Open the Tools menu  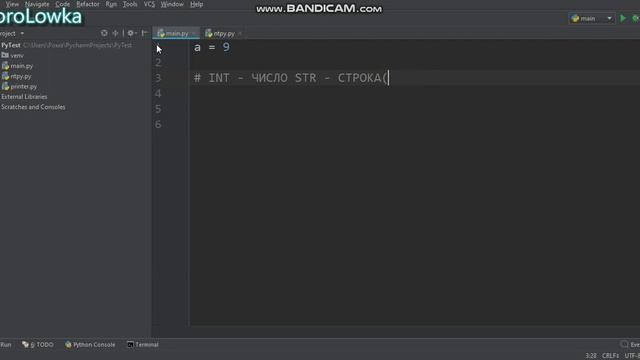tap(130, 4)
